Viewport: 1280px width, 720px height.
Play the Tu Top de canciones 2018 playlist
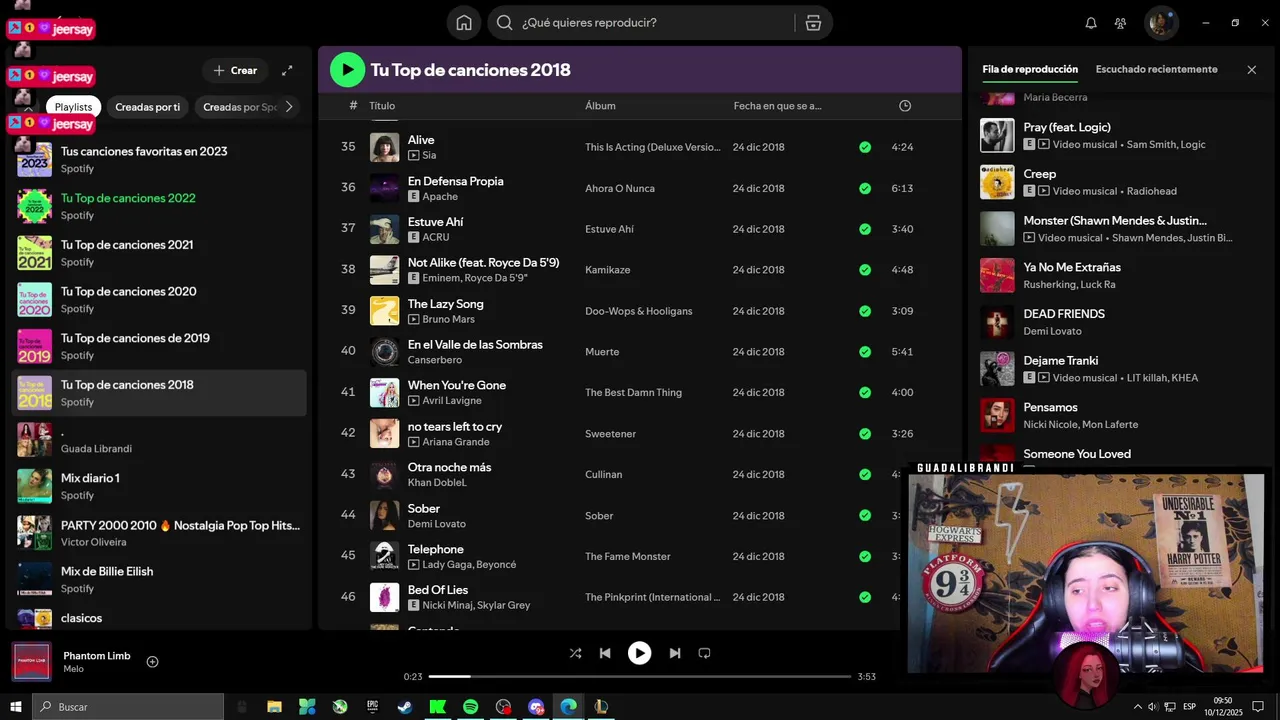(x=347, y=69)
